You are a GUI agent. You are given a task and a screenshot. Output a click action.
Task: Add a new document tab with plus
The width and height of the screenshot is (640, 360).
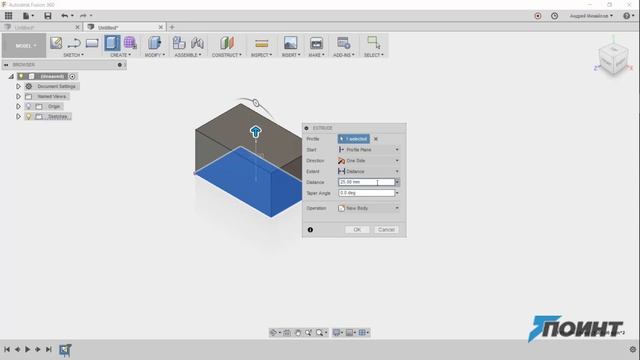(172, 27)
